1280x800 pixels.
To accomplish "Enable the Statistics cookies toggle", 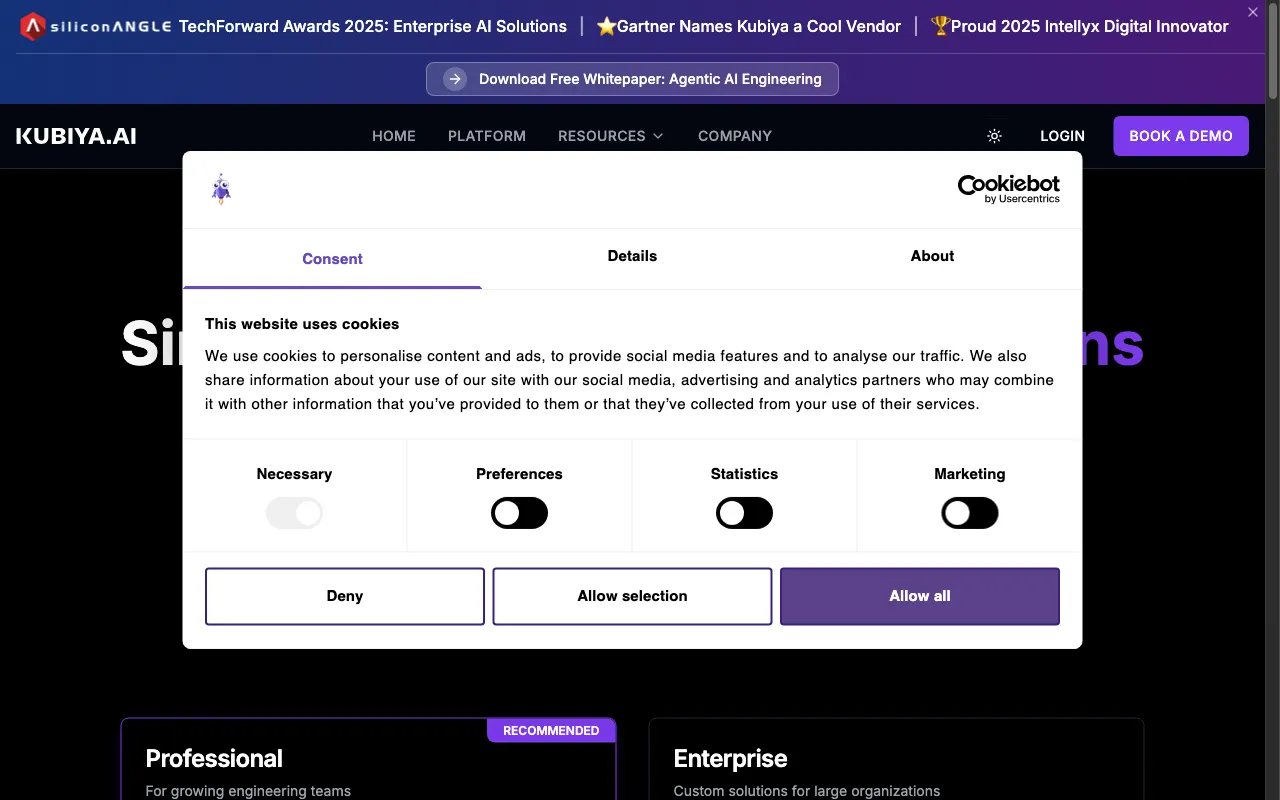I will (x=744, y=514).
